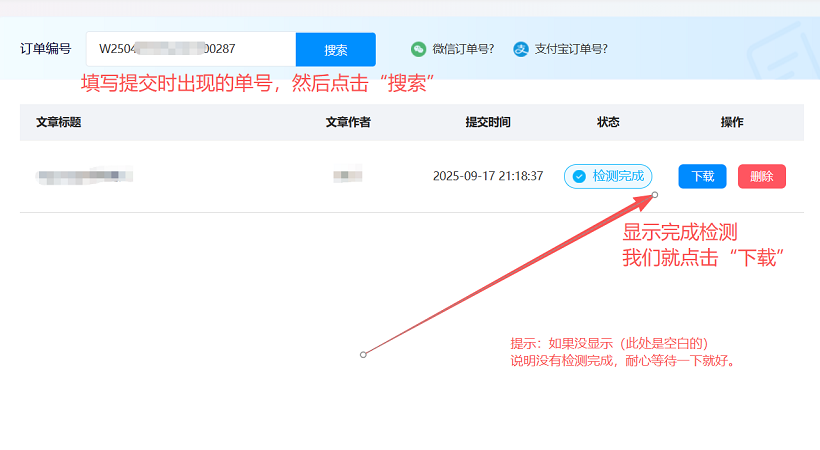Viewport: 820px width, 450px height.
Task: Click the 状态 column header
Action: coord(608,122)
